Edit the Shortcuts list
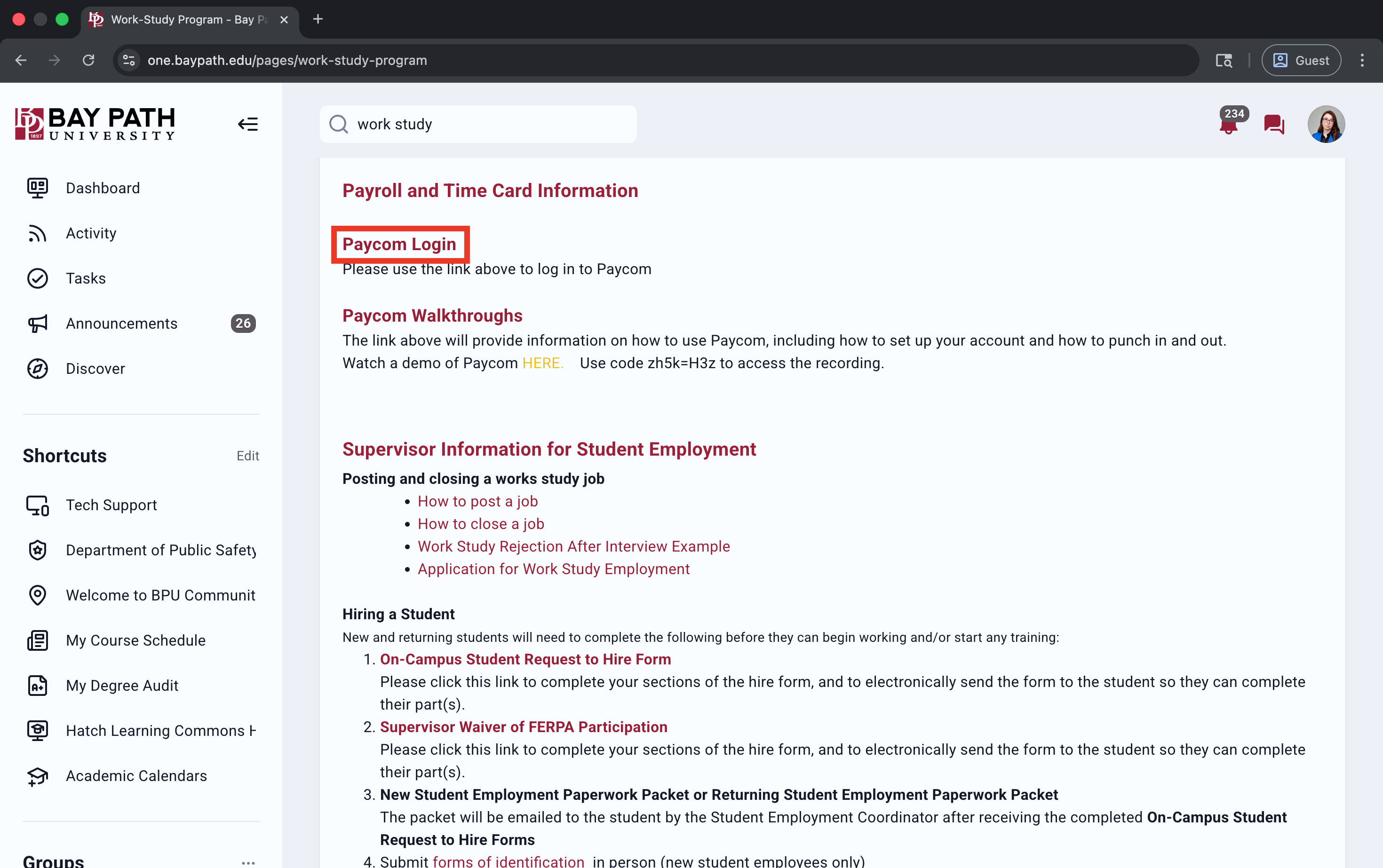Viewport: 1383px width, 868px height. point(247,456)
